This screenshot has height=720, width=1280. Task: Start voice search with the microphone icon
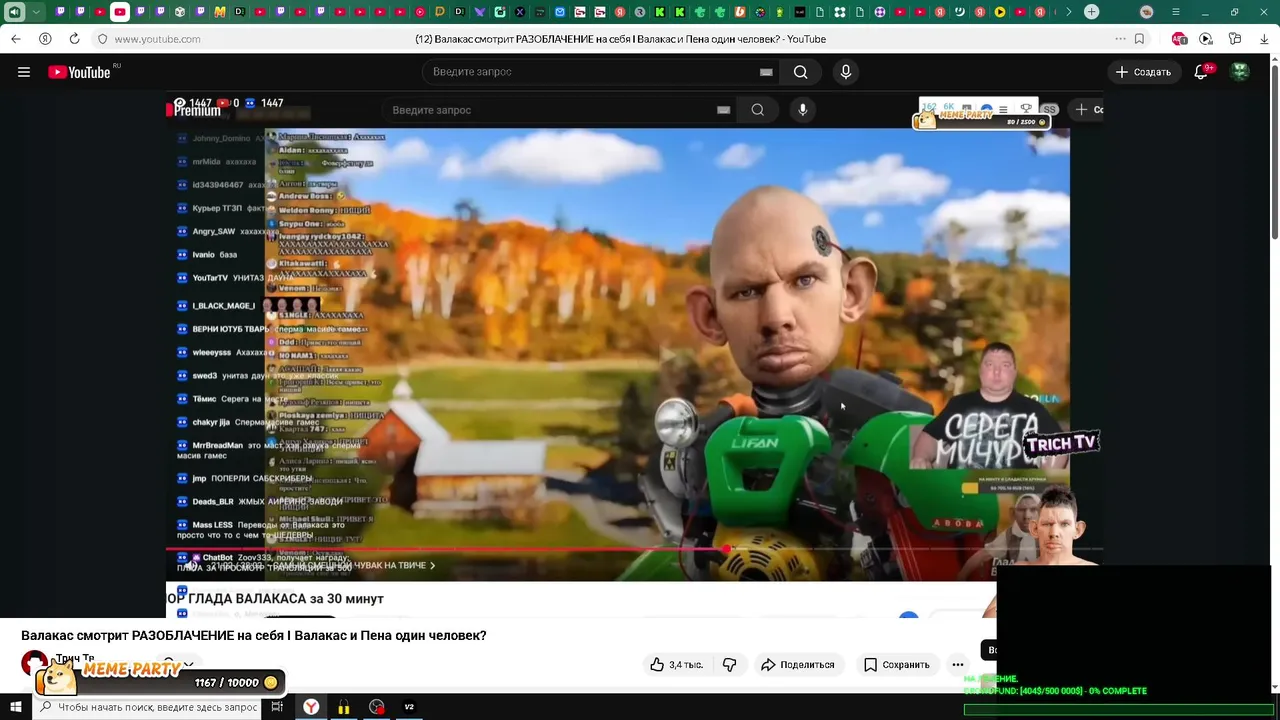pos(845,72)
